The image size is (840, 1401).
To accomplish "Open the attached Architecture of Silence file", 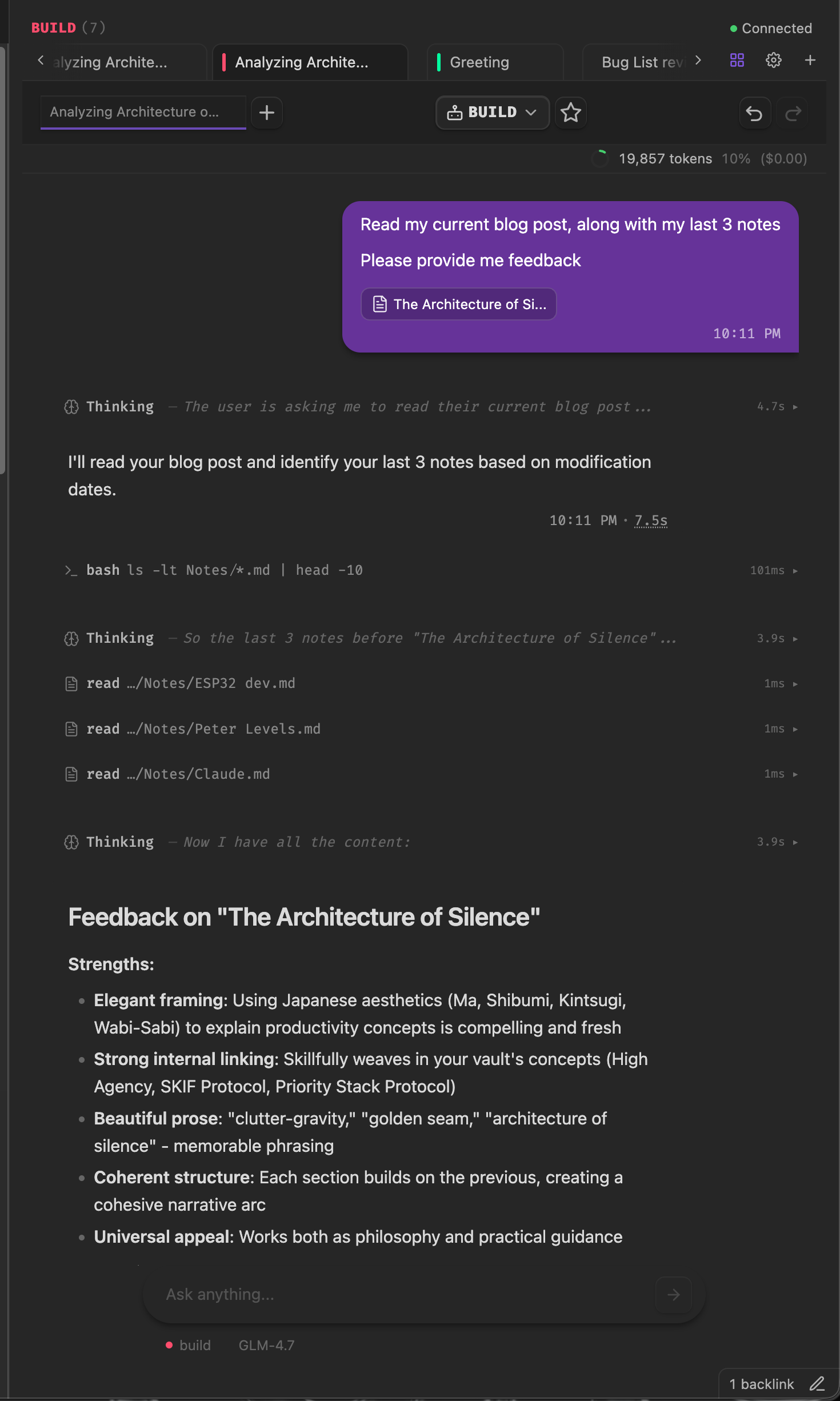I will 459,305.
